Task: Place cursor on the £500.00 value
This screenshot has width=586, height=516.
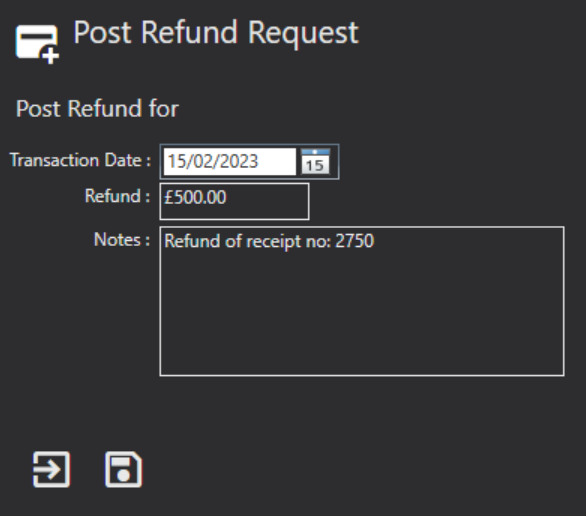Action: tap(195, 197)
